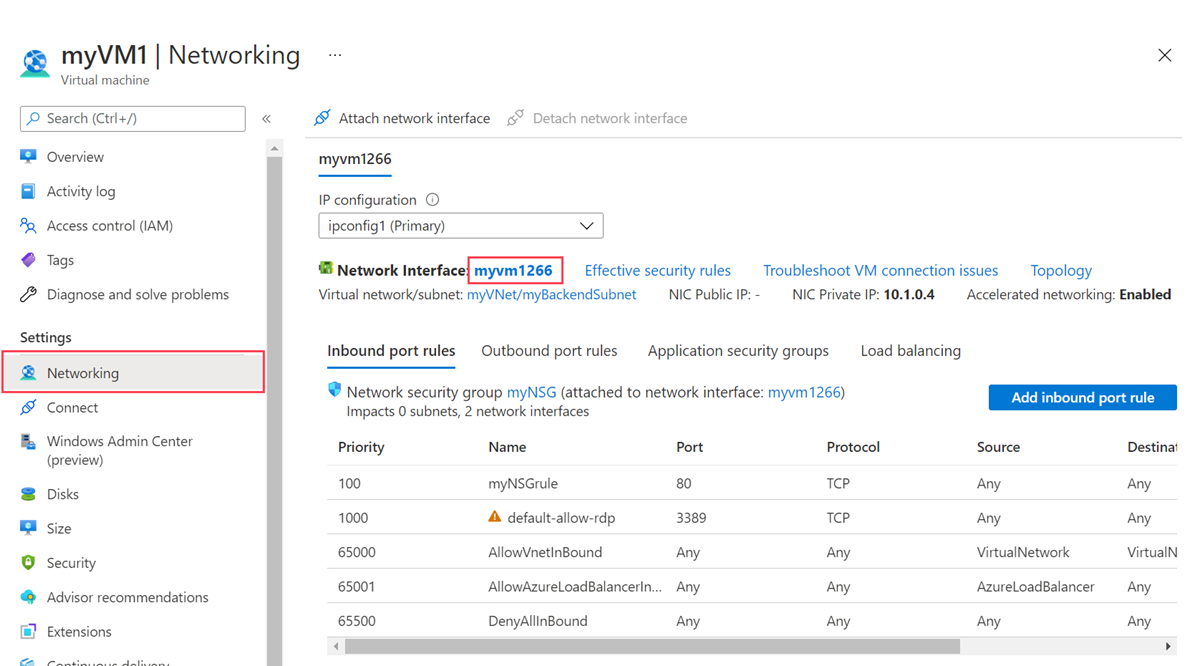The image size is (1200, 666).
Task: Open the Effective security rules link
Action: tap(657, 270)
